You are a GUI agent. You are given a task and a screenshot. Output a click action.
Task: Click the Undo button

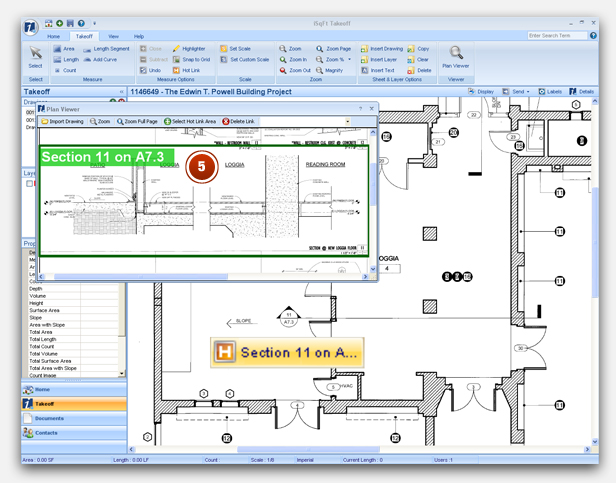[150, 70]
